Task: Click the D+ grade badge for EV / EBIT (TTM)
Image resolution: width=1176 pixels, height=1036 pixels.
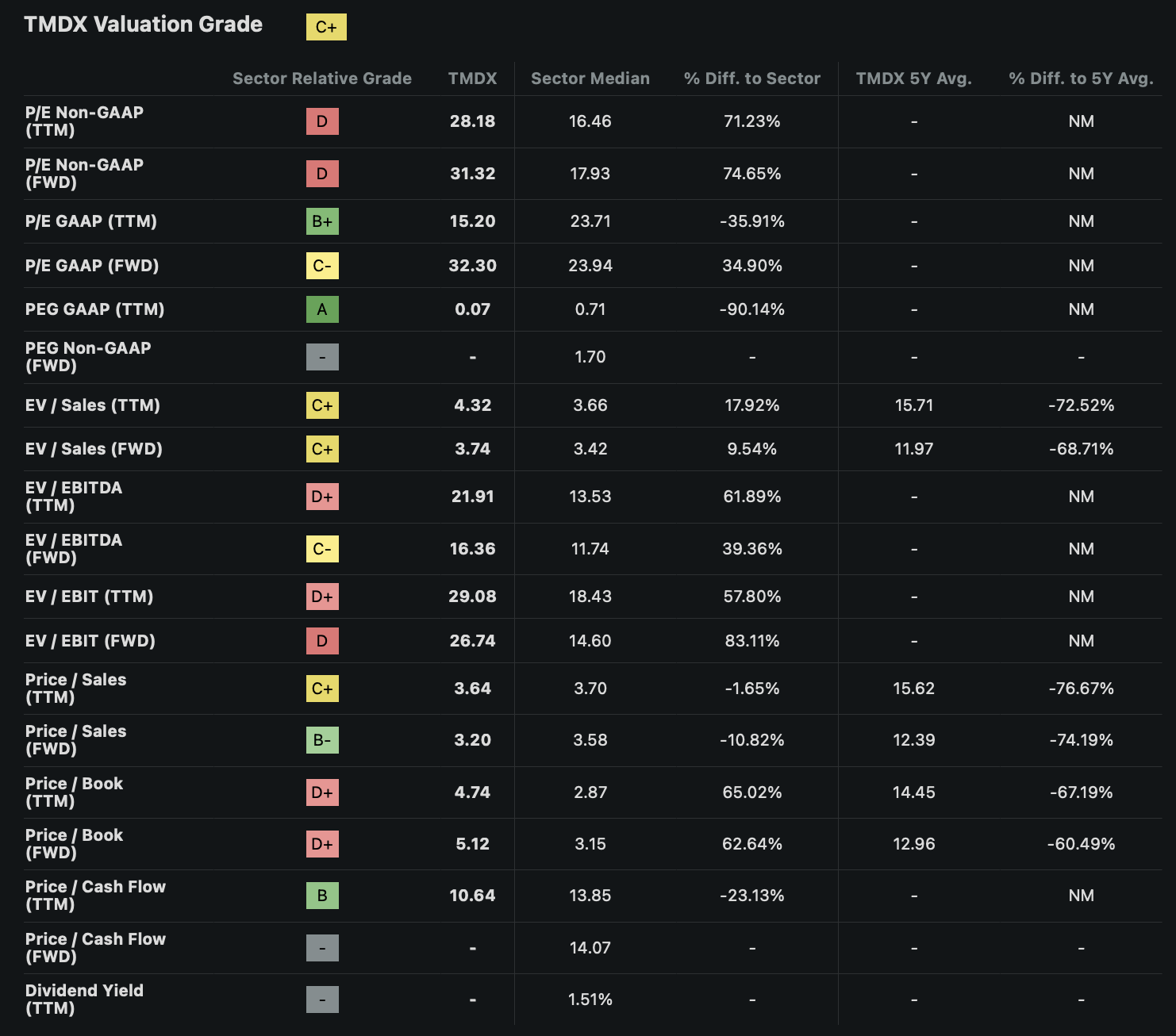Action: (x=322, y=597)
